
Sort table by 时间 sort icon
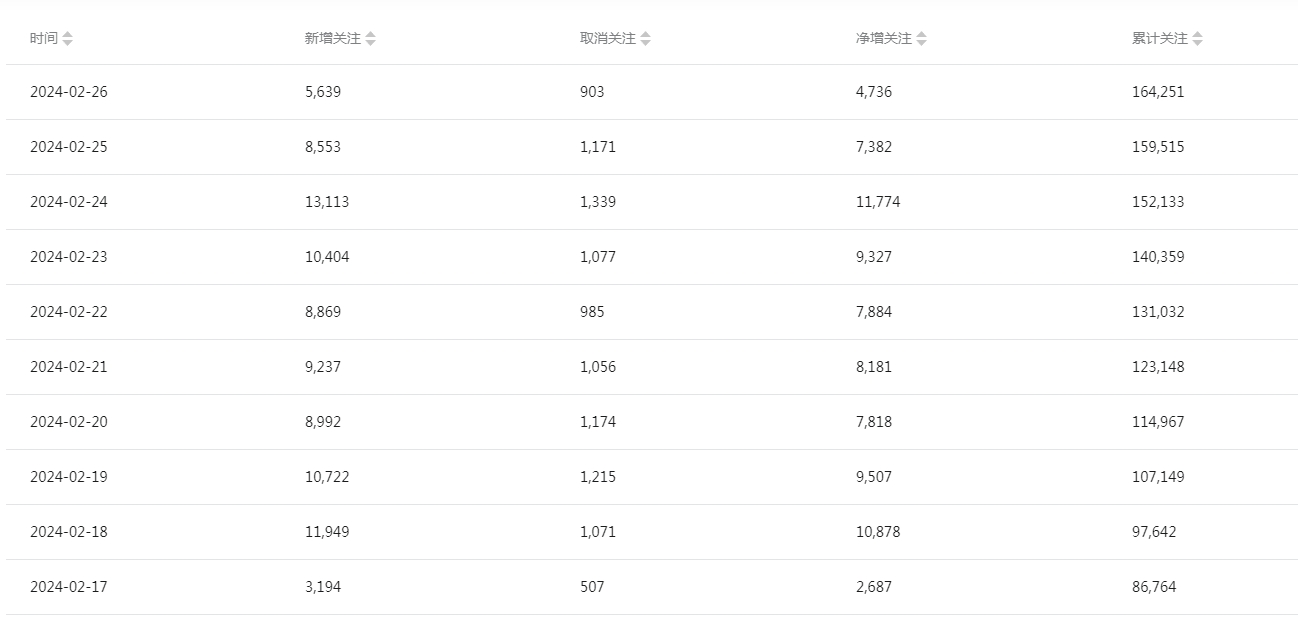pyautogui.click(x=67, y=39)
